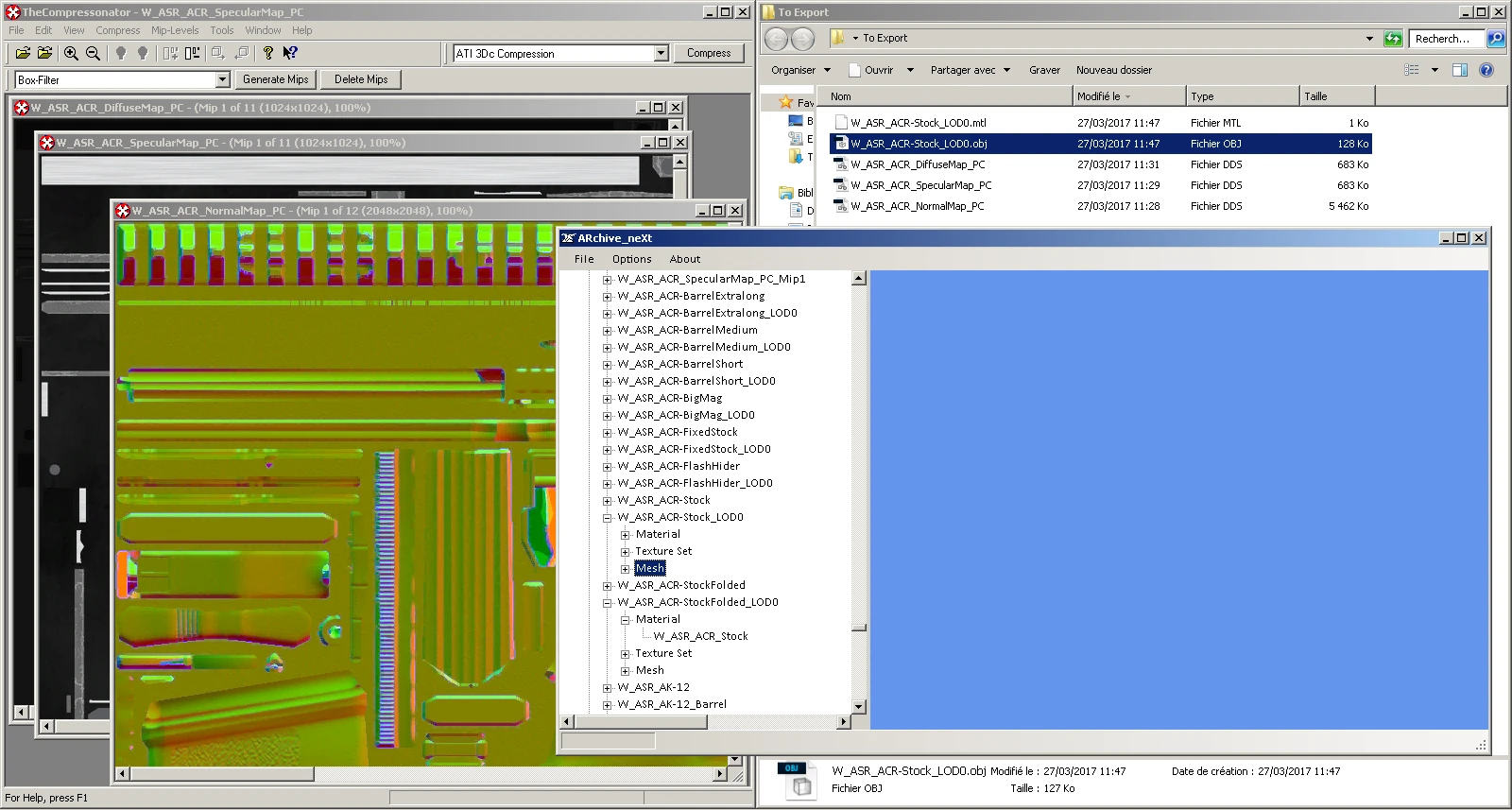The width and height of the screenshot is (1512, 810).
Task: Click the first open folder toolbar icon
Action: click(23, 54)
